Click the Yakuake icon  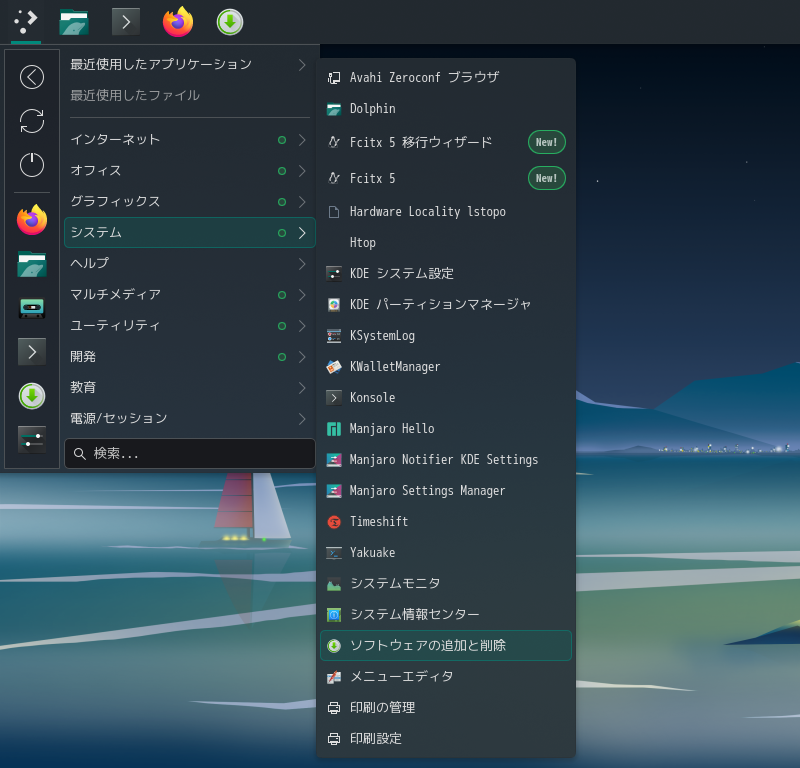pyautogui.click(x=334, y=553)
